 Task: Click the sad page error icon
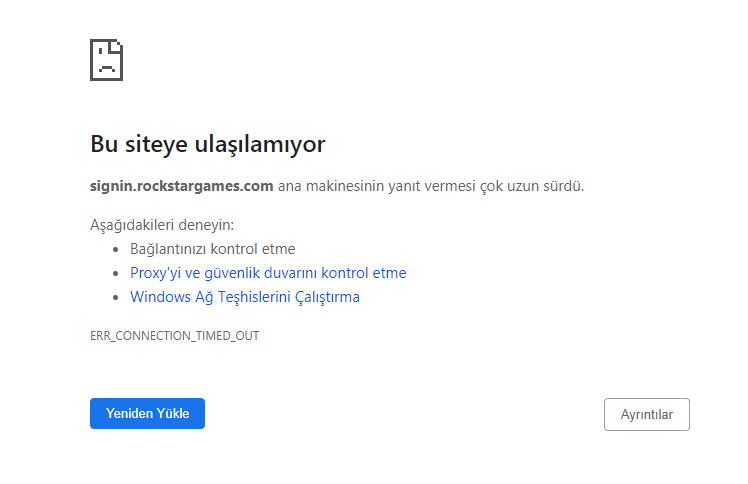click(x=106, y=60)
